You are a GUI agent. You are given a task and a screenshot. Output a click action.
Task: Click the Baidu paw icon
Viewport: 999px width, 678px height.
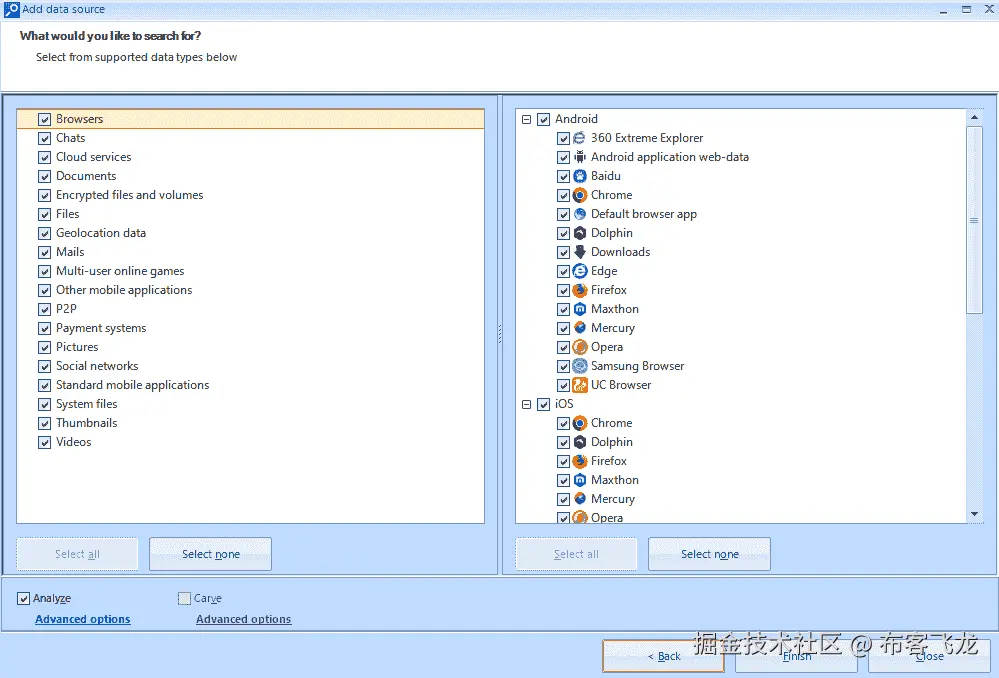click(579, 176)
